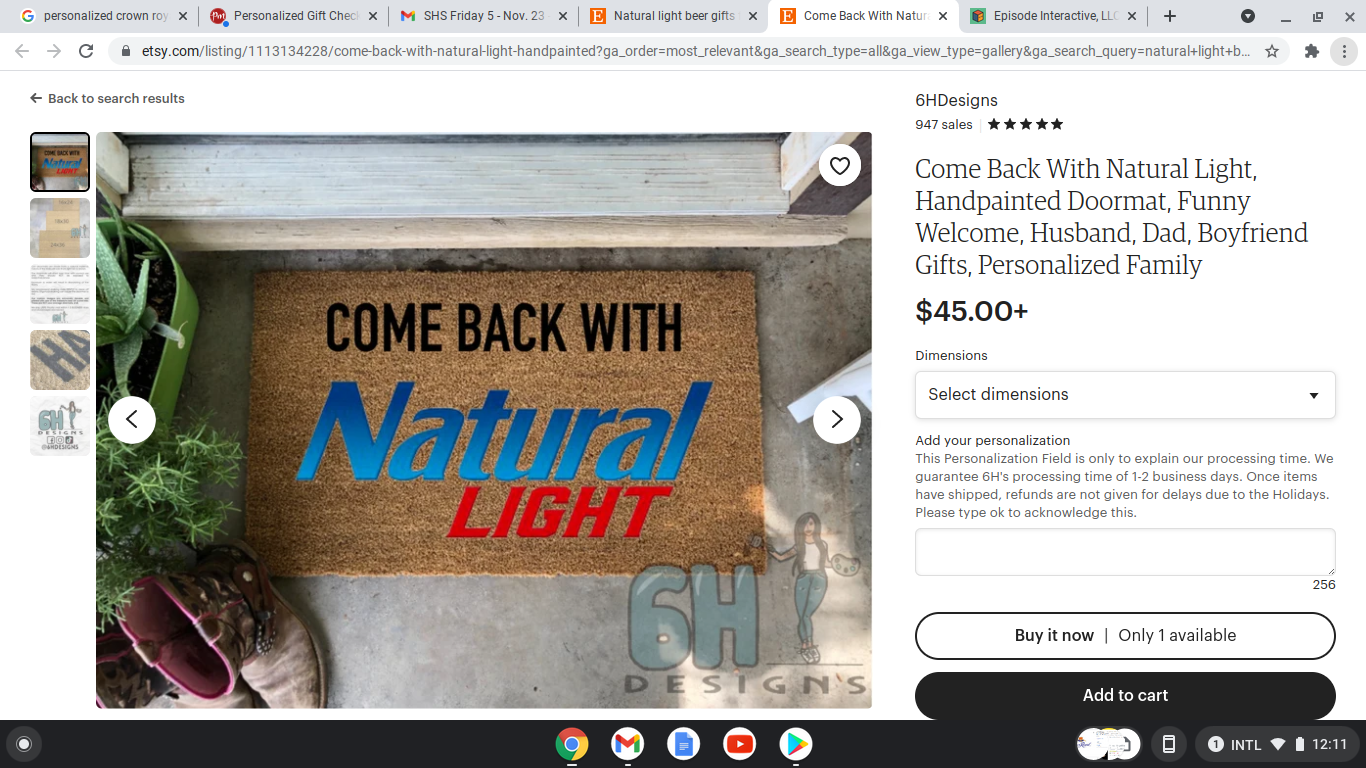
Task: Open the Chrome extensions puzzle icon
Action: click(x=1312, y=51)
